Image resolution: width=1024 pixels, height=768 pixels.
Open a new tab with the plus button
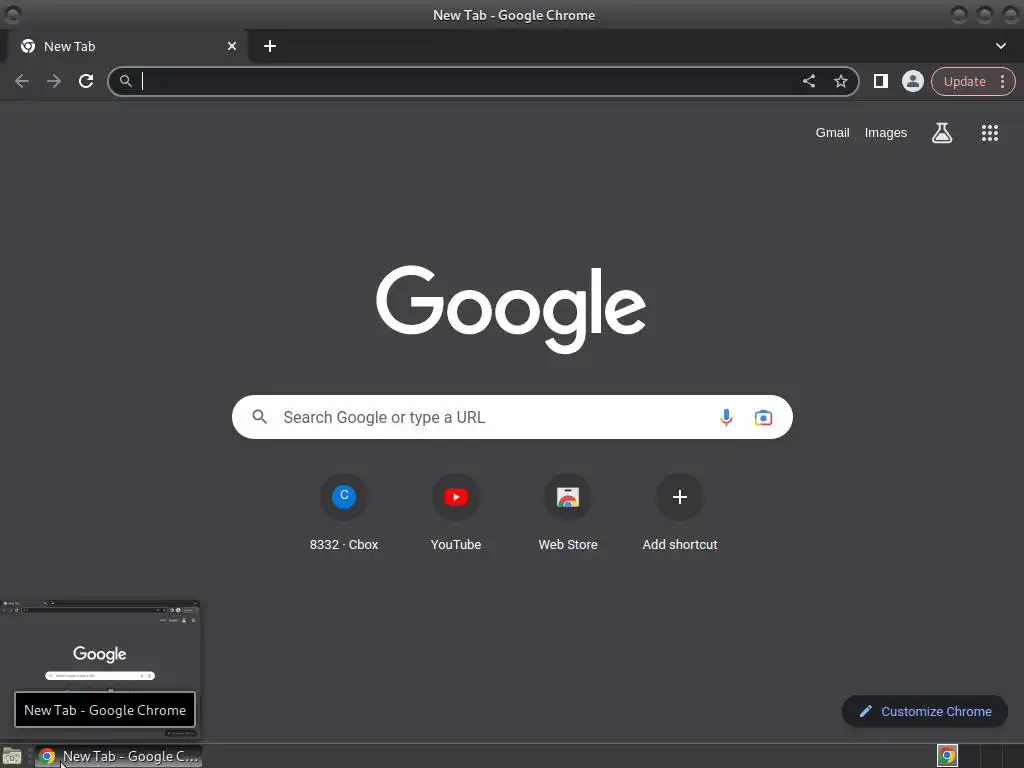270,46
